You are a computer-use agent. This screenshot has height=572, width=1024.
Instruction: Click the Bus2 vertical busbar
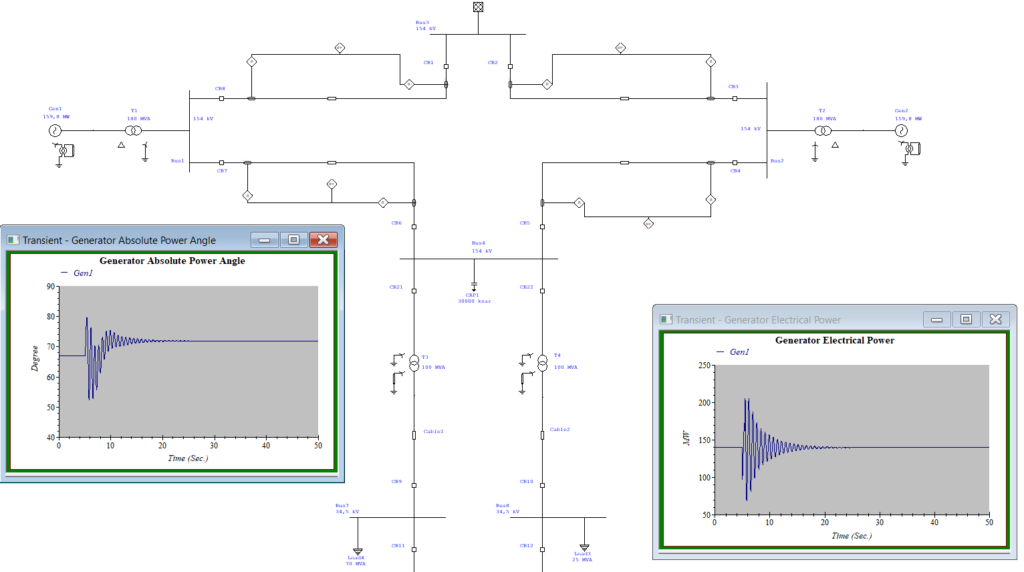click(767, 131)
